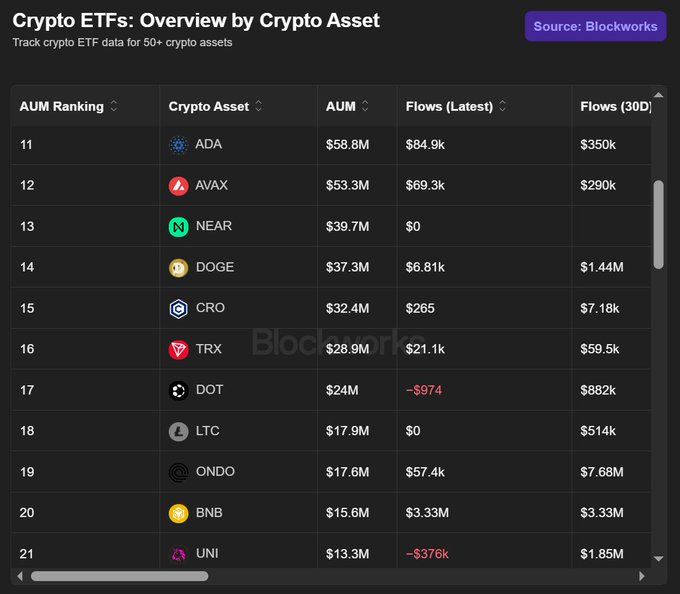Select the CRO asset name

[x=210, y=308]
